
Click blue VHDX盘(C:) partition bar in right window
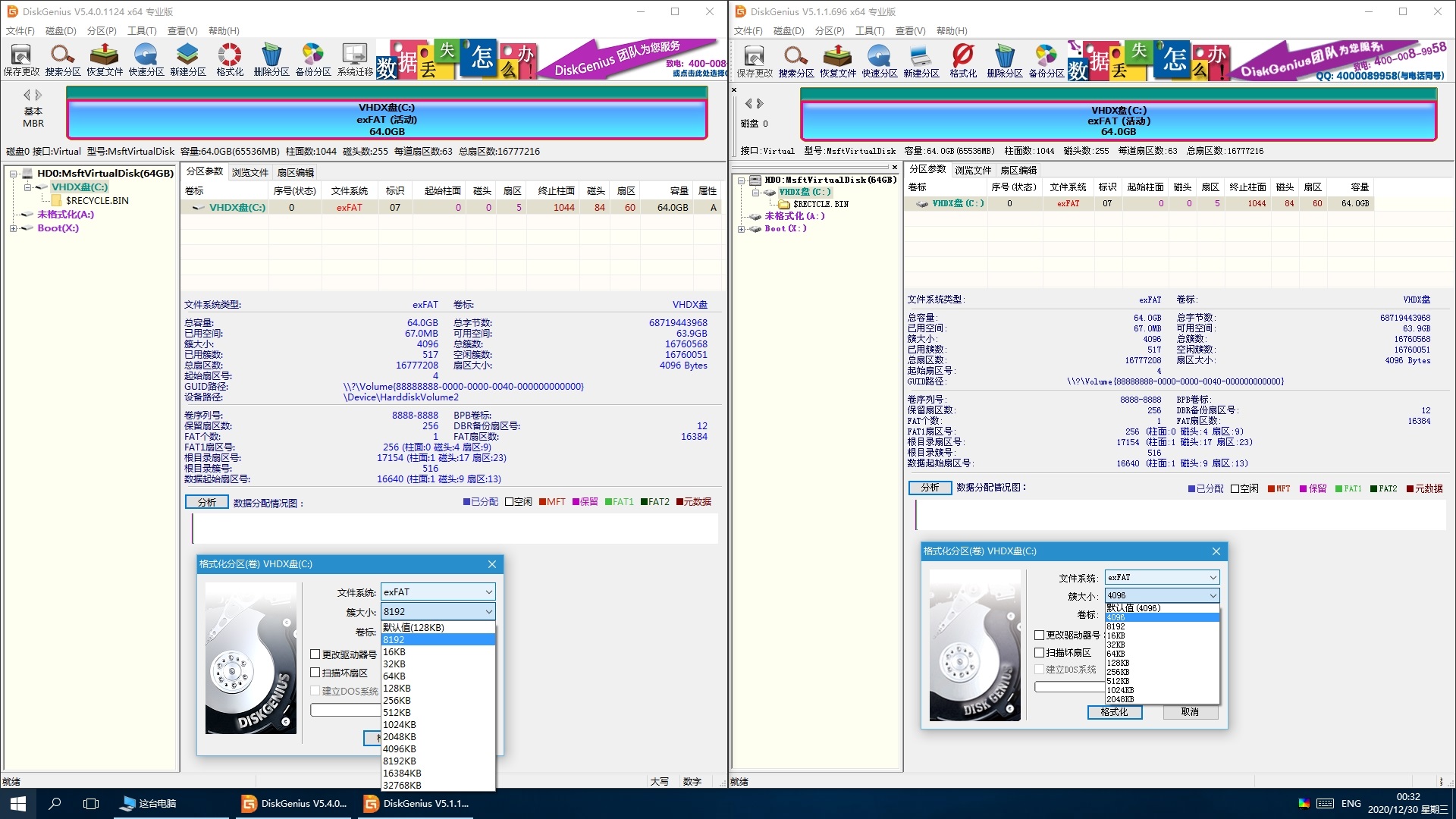(1119, 121)
